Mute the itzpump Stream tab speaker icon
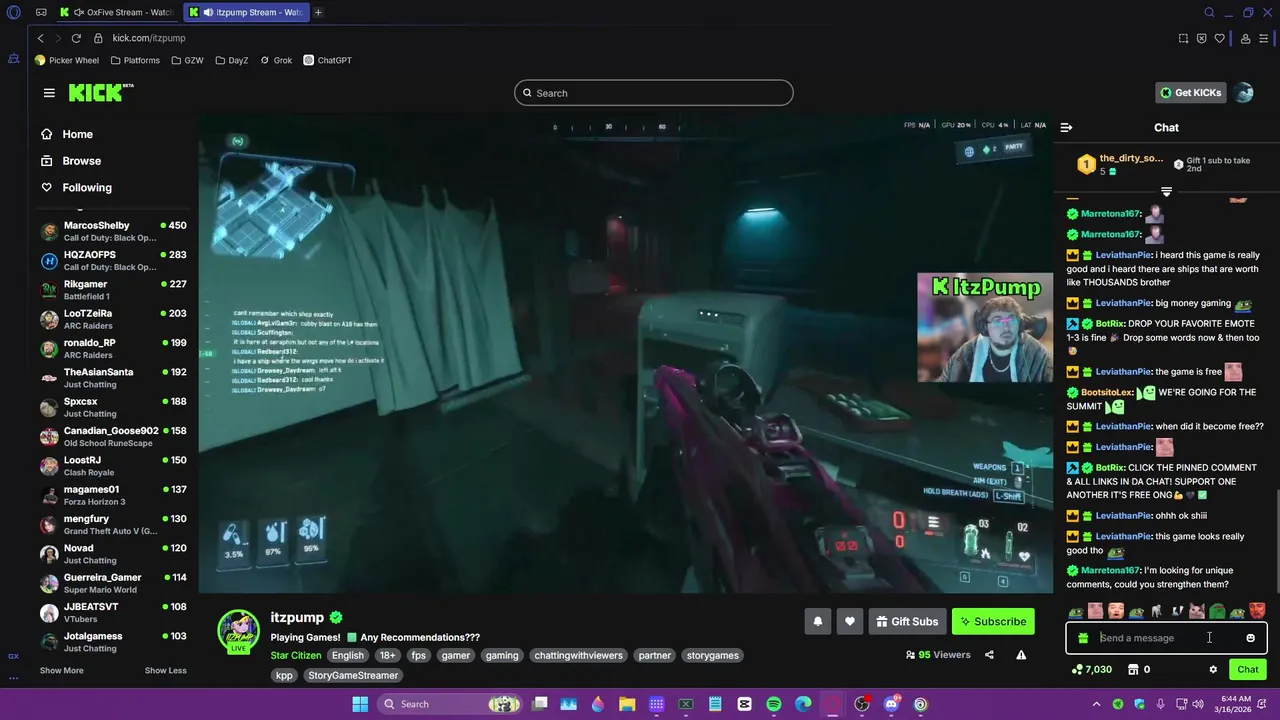The image size is (1280, 720). tap(208, 12)
